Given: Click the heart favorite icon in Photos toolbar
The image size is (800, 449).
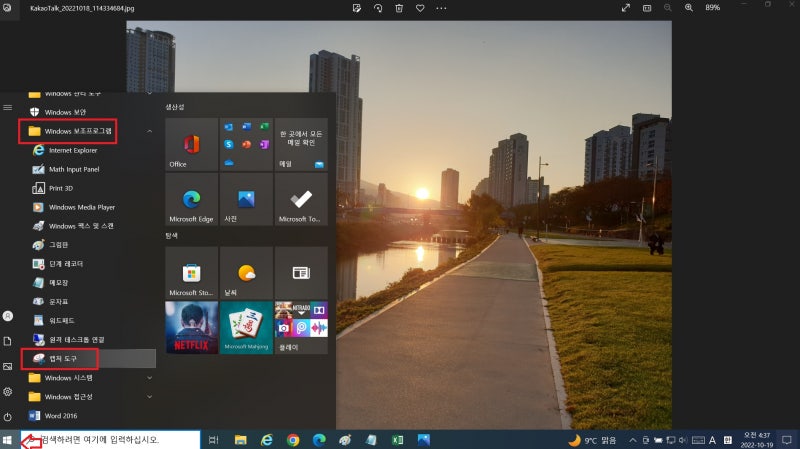Looking at the screenshot, I should [420, 8].
